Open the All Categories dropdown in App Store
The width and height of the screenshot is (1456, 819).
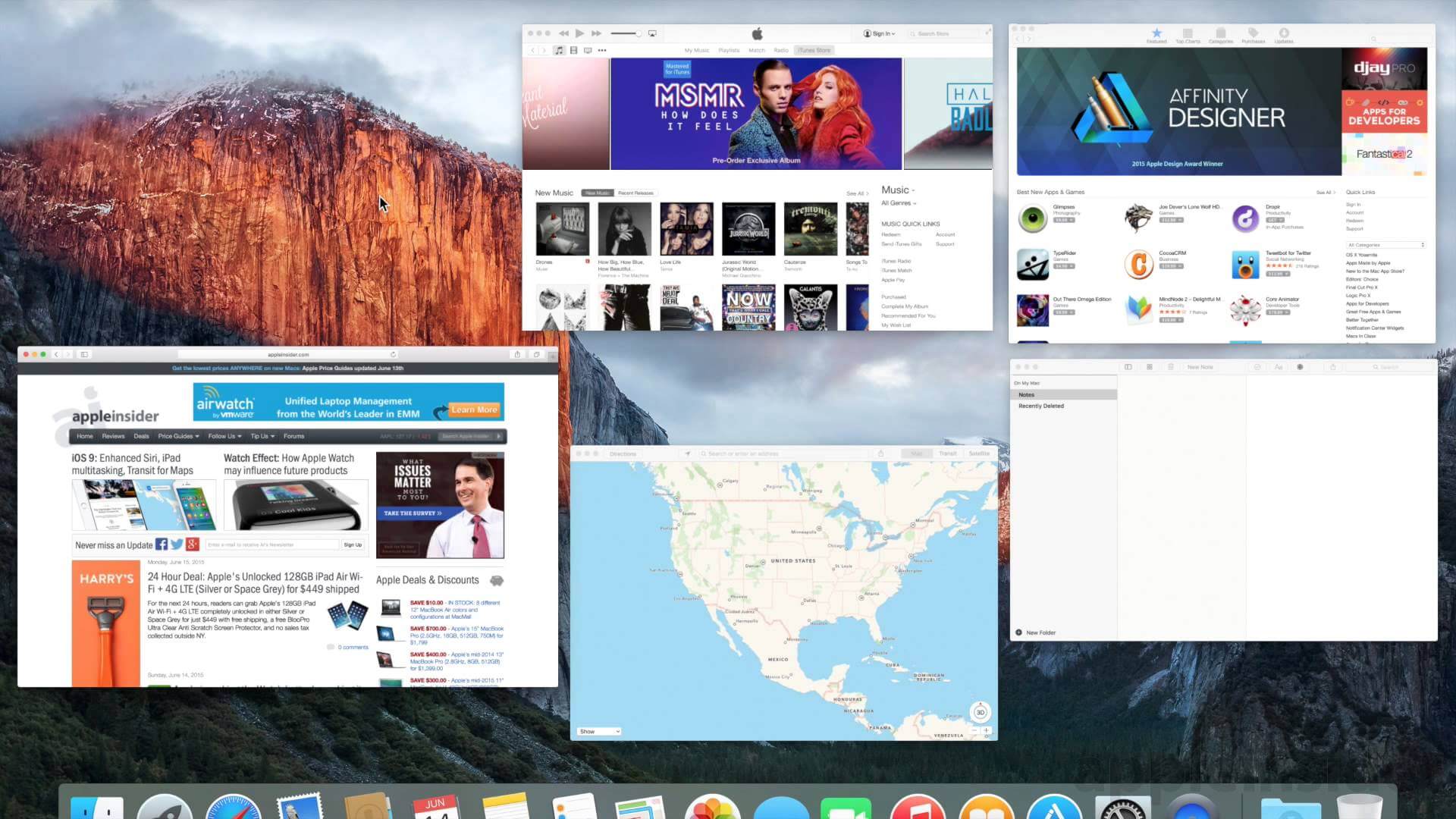(1385, 245)
